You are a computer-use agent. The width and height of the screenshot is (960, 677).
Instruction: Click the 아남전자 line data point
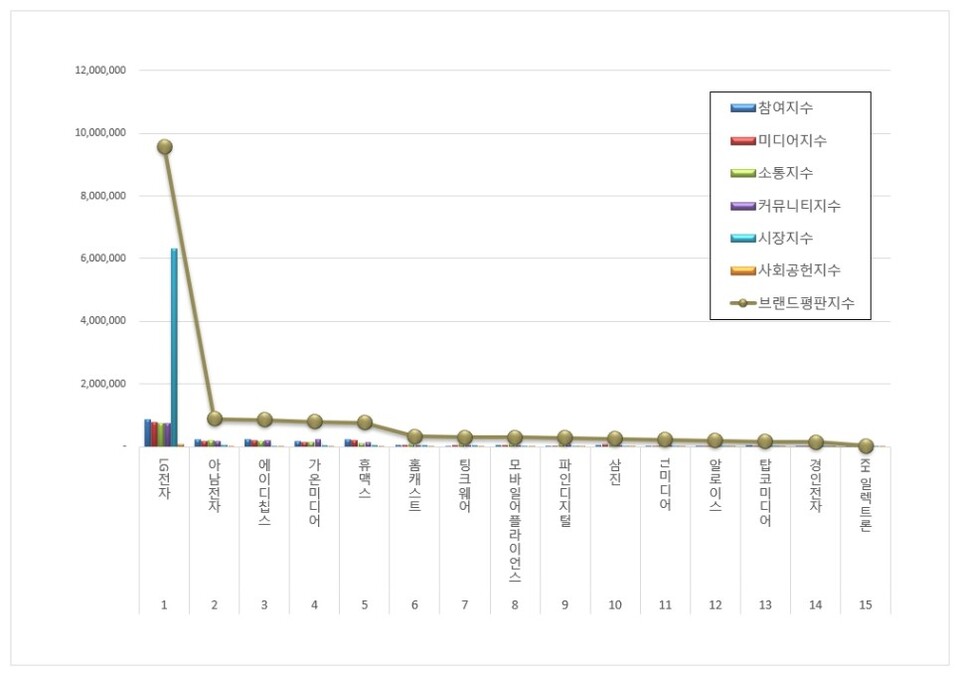tap(214, 418)
